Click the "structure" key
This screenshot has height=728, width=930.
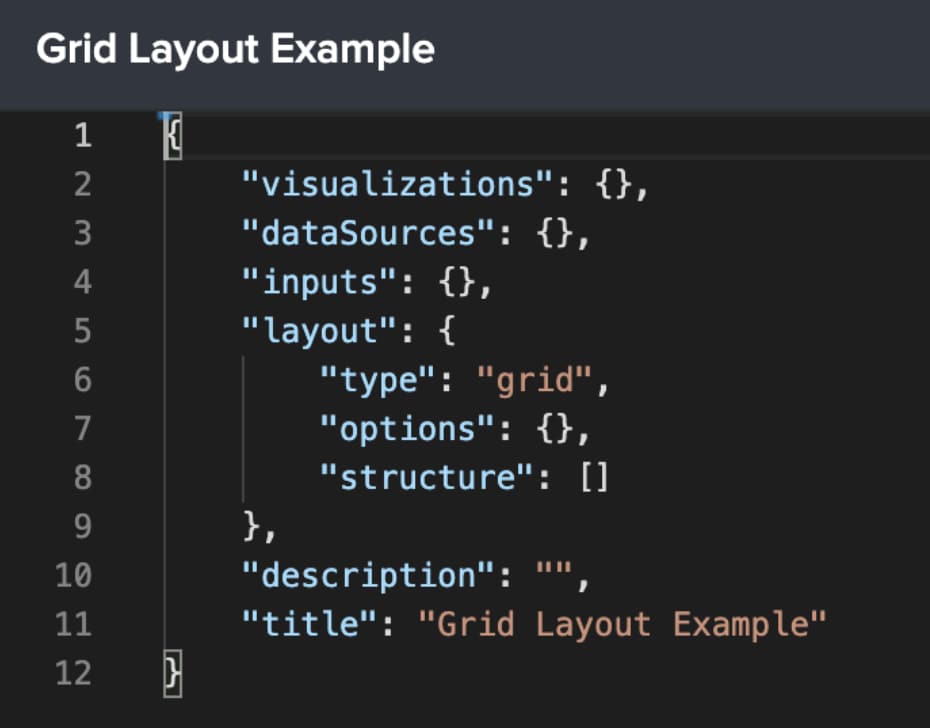(x=426, y=478)
